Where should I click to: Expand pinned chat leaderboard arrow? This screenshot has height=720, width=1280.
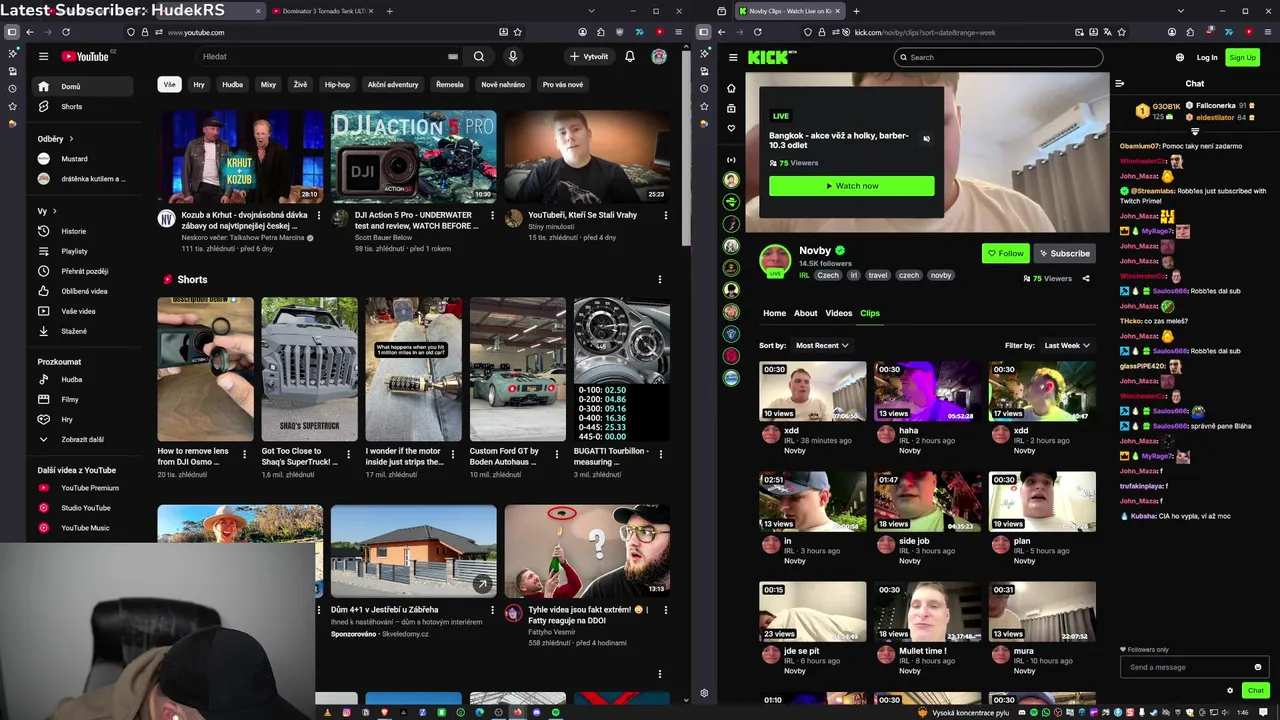1195,132
